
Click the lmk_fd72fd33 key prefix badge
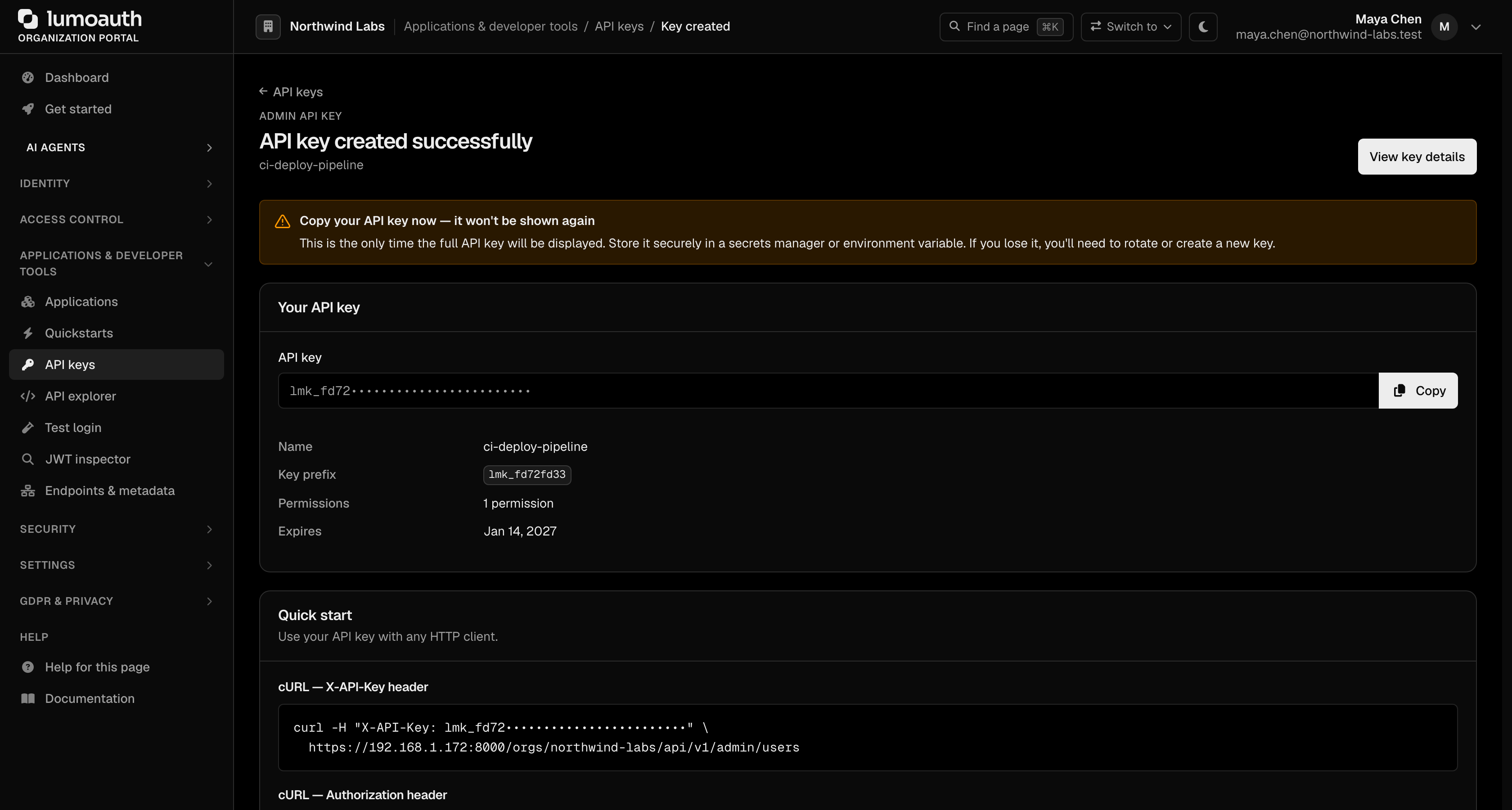(x=527, y=475)
